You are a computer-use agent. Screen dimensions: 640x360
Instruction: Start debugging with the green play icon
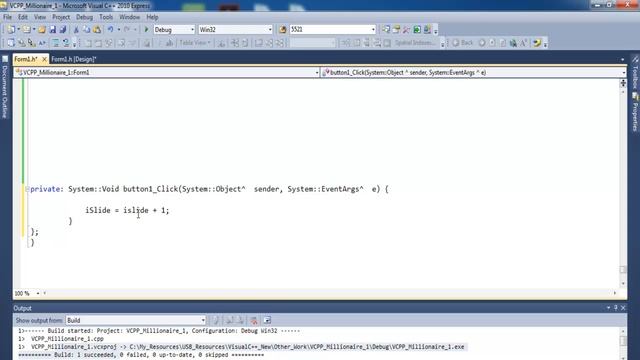point(146,29)
